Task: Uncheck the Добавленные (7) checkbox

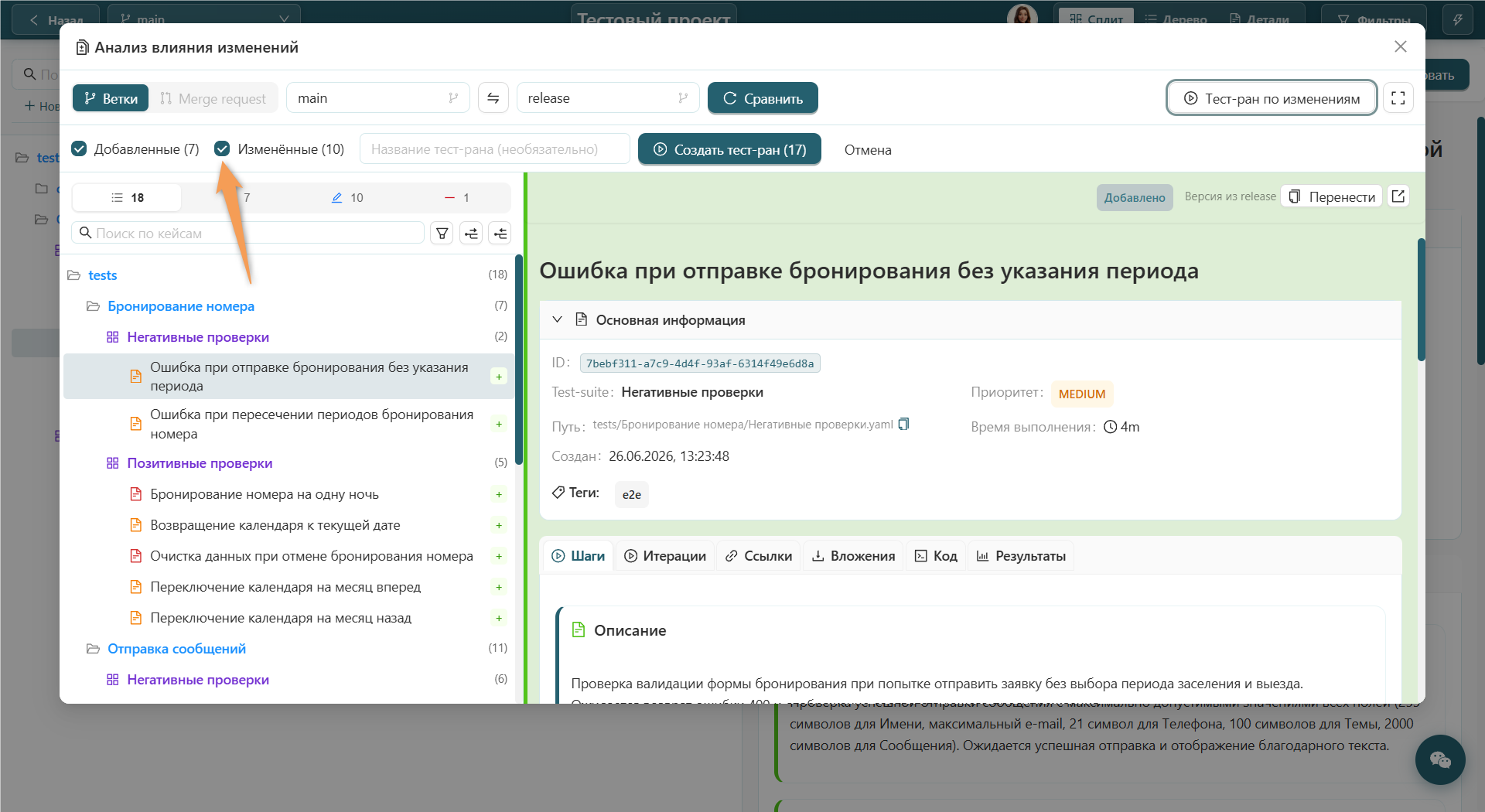Action: pos(79,148)
